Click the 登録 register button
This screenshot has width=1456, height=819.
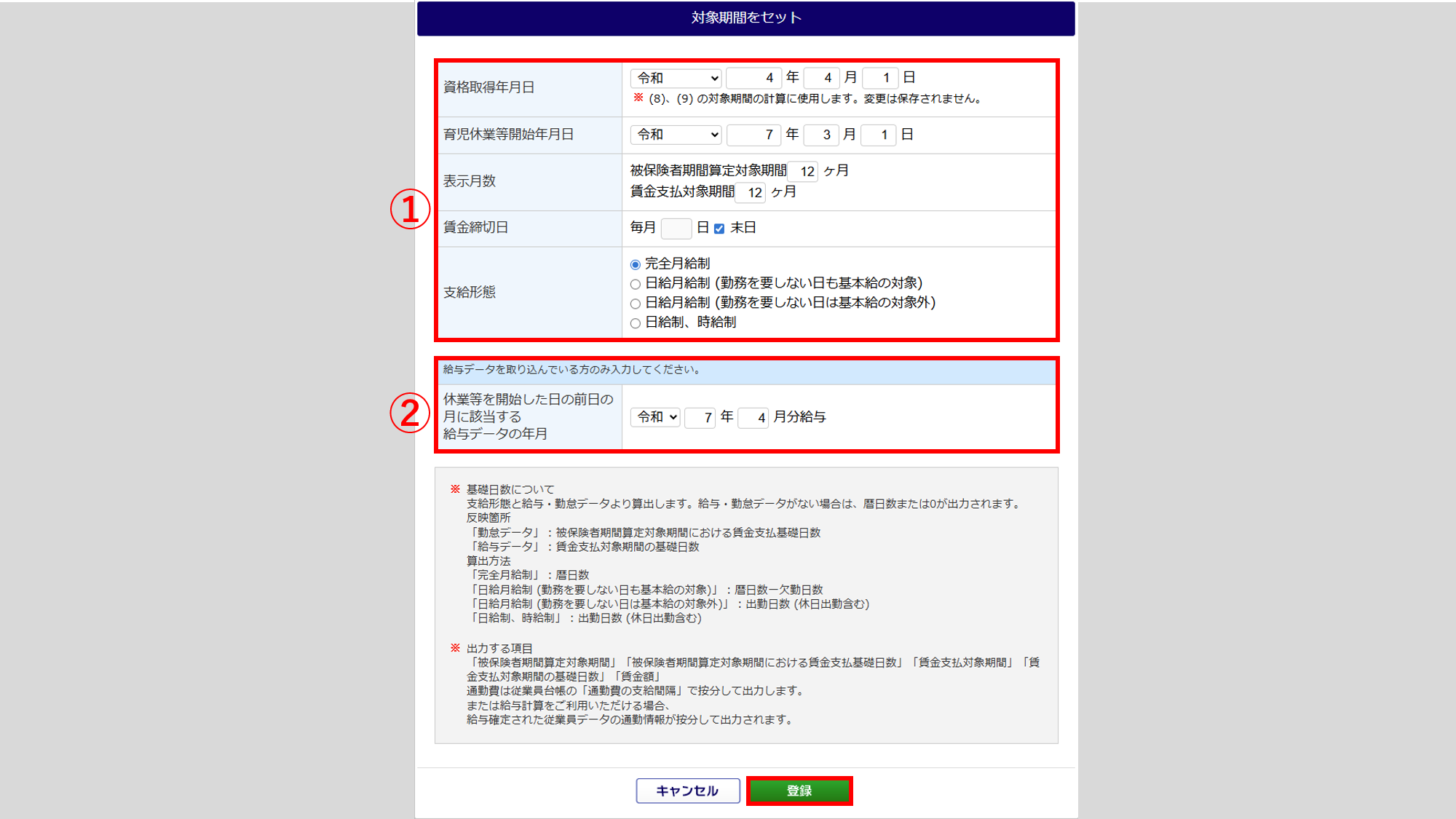(799, 791)
